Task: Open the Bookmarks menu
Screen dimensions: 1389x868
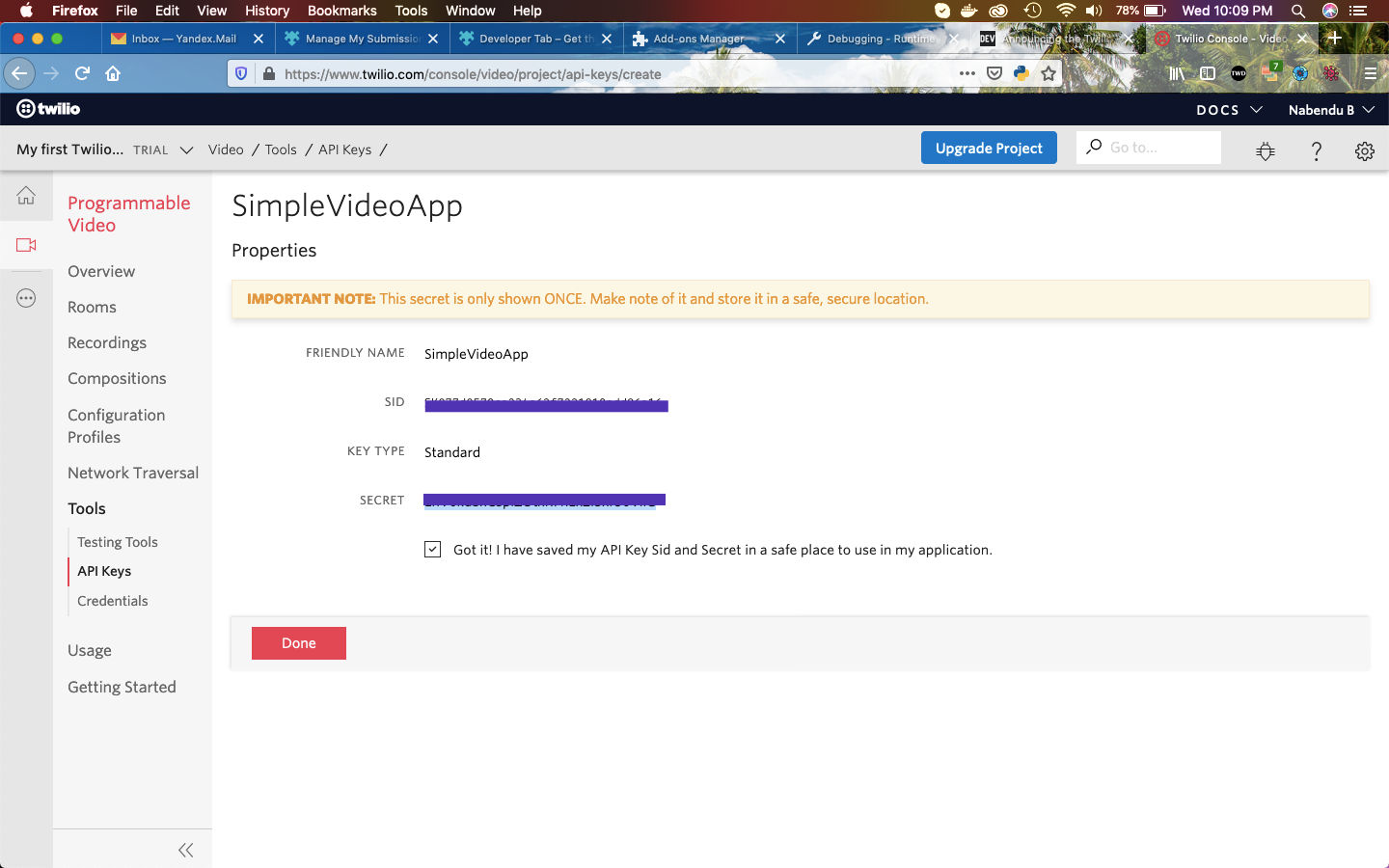Action: (342, 11)
